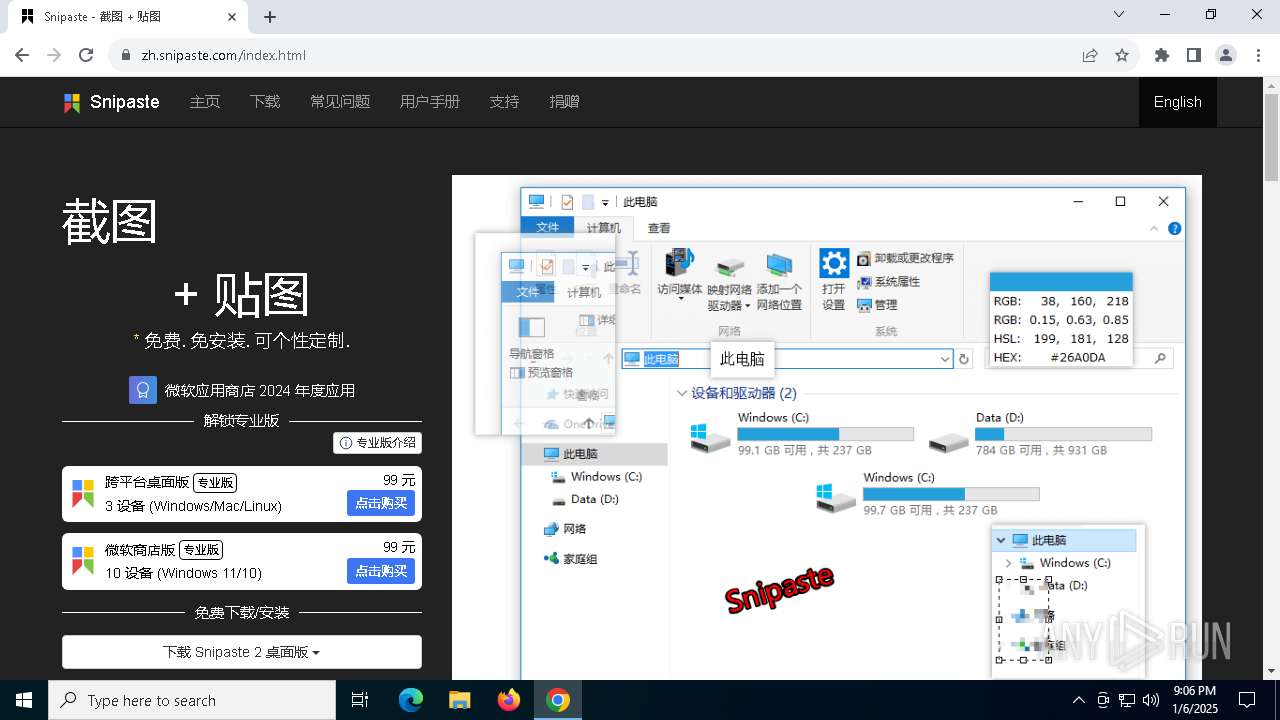Image resolution: width=1280 pixels, height=720 pixels.
Task: Go back to the previous page
Action: [x=22, y=55]
